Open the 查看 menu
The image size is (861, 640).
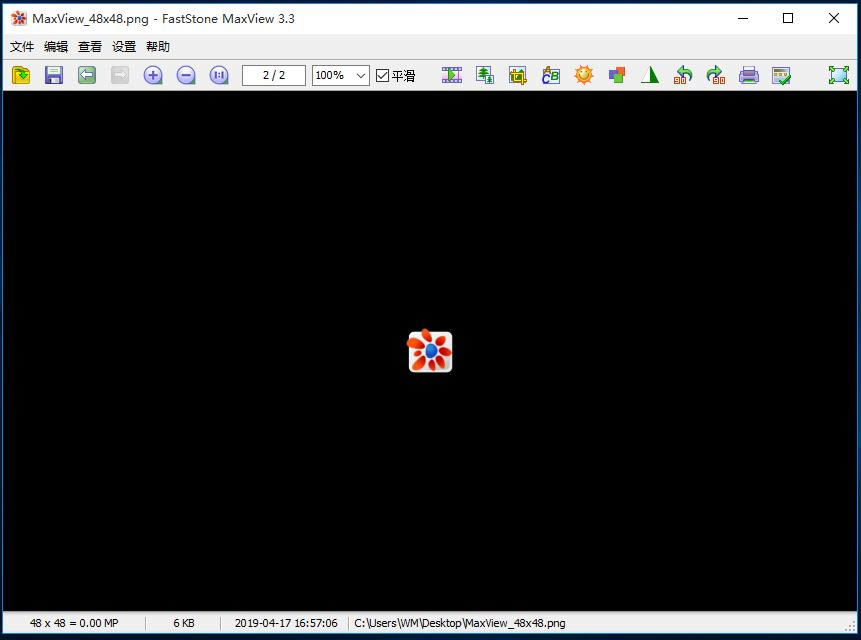90,47
